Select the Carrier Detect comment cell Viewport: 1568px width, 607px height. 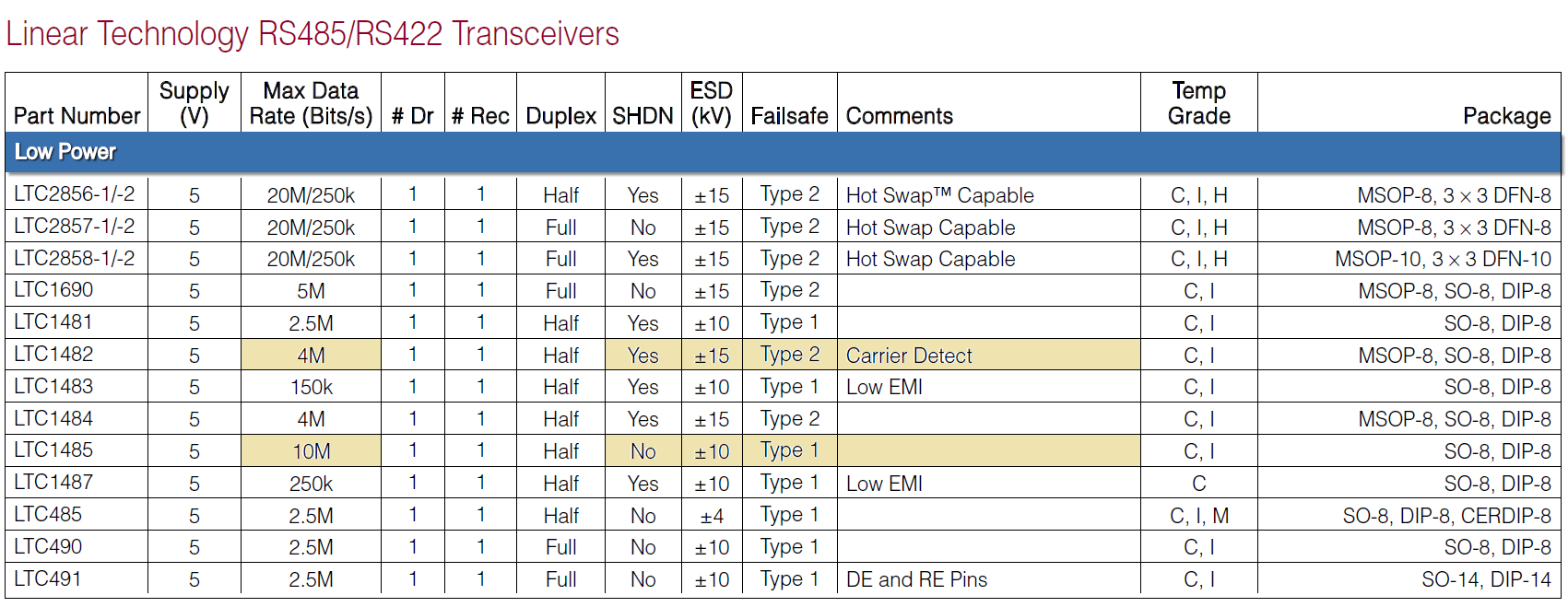pos(908,356)
